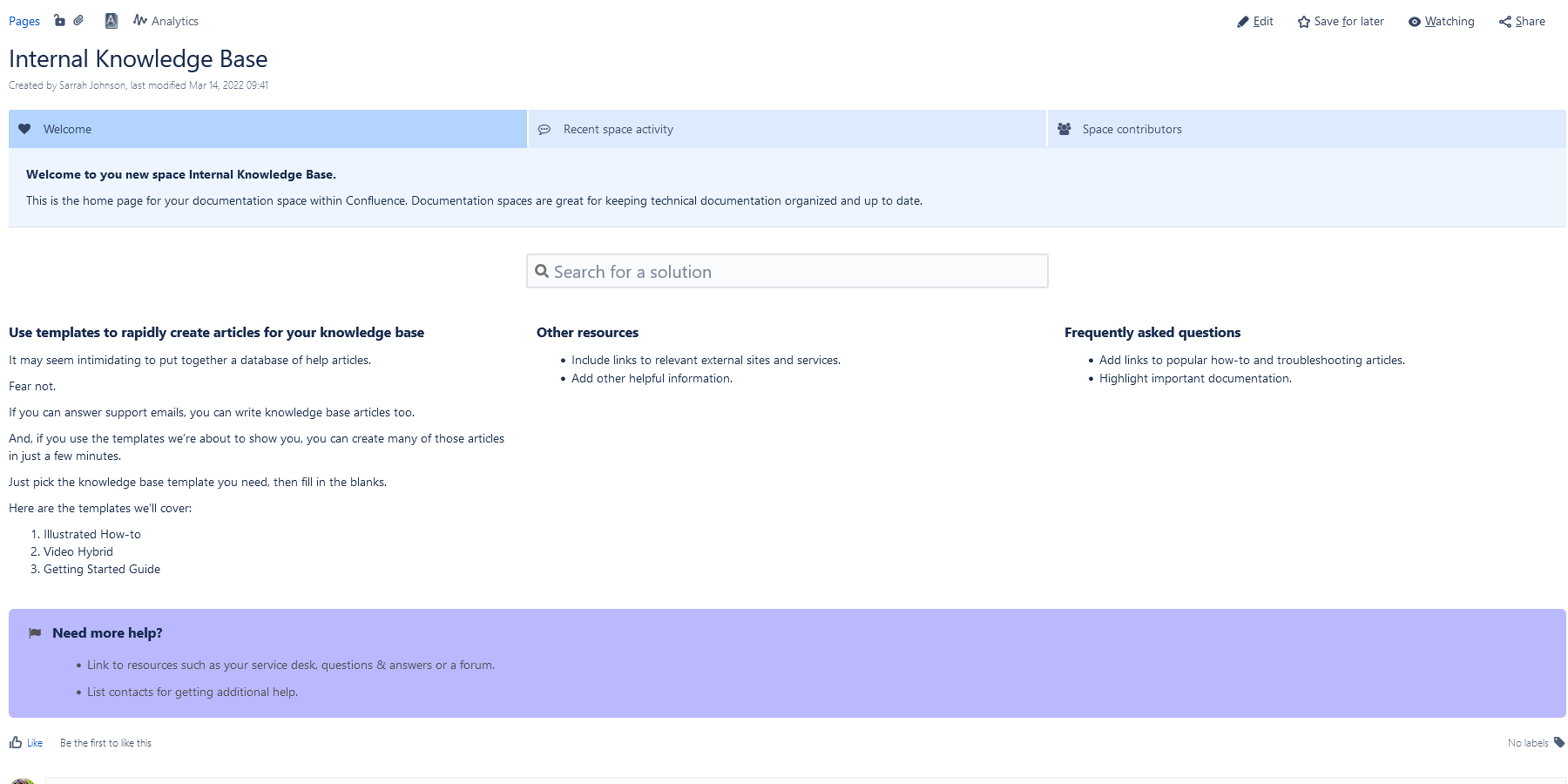The height and width of the screenshot is (784, 1568).
Task: Click the labels tag icon
Action: click(1558, 742)
